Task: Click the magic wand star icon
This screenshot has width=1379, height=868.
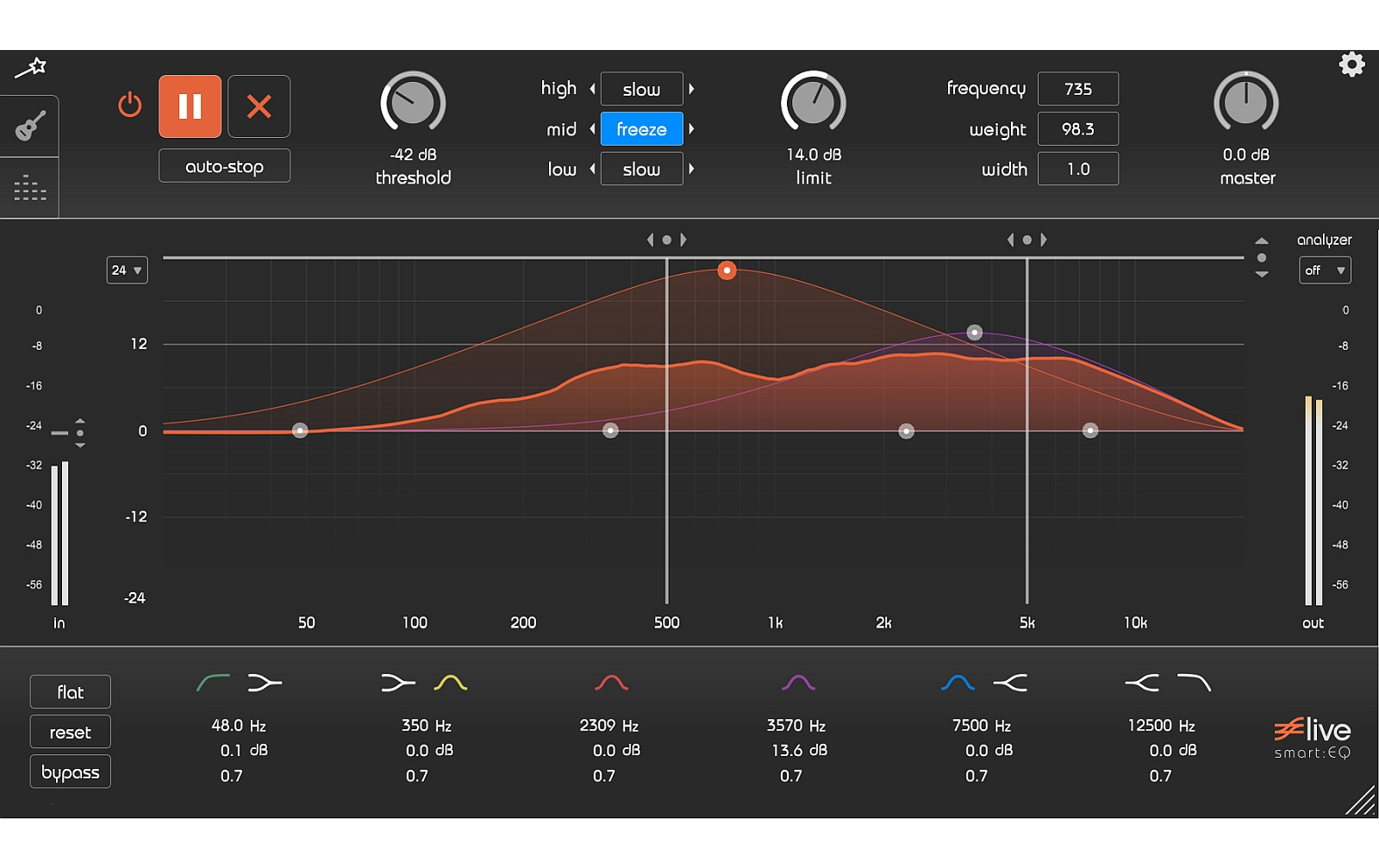Action: 30,68
